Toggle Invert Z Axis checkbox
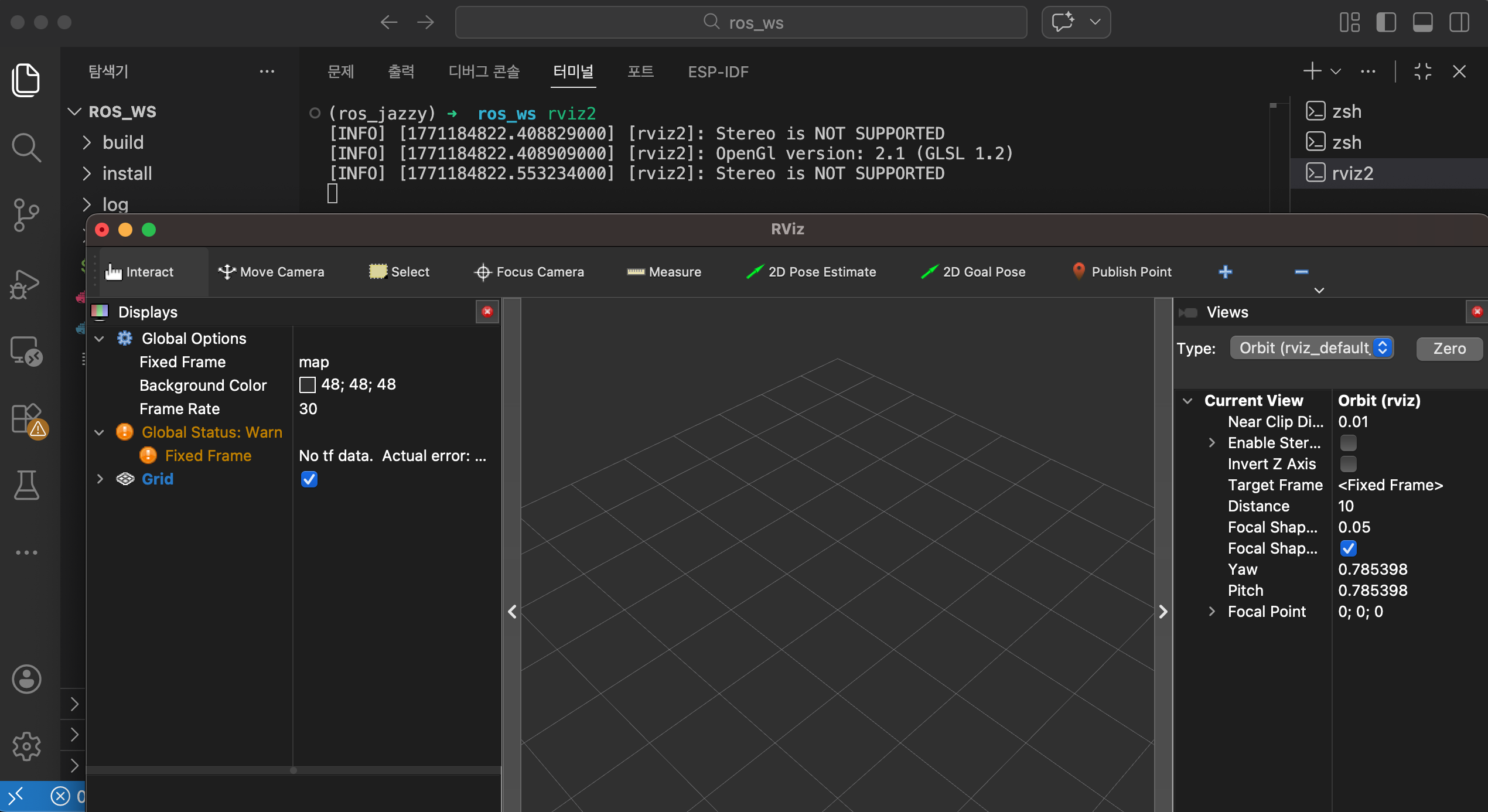The image size is (1488, 812). (x=1348, y=464)
